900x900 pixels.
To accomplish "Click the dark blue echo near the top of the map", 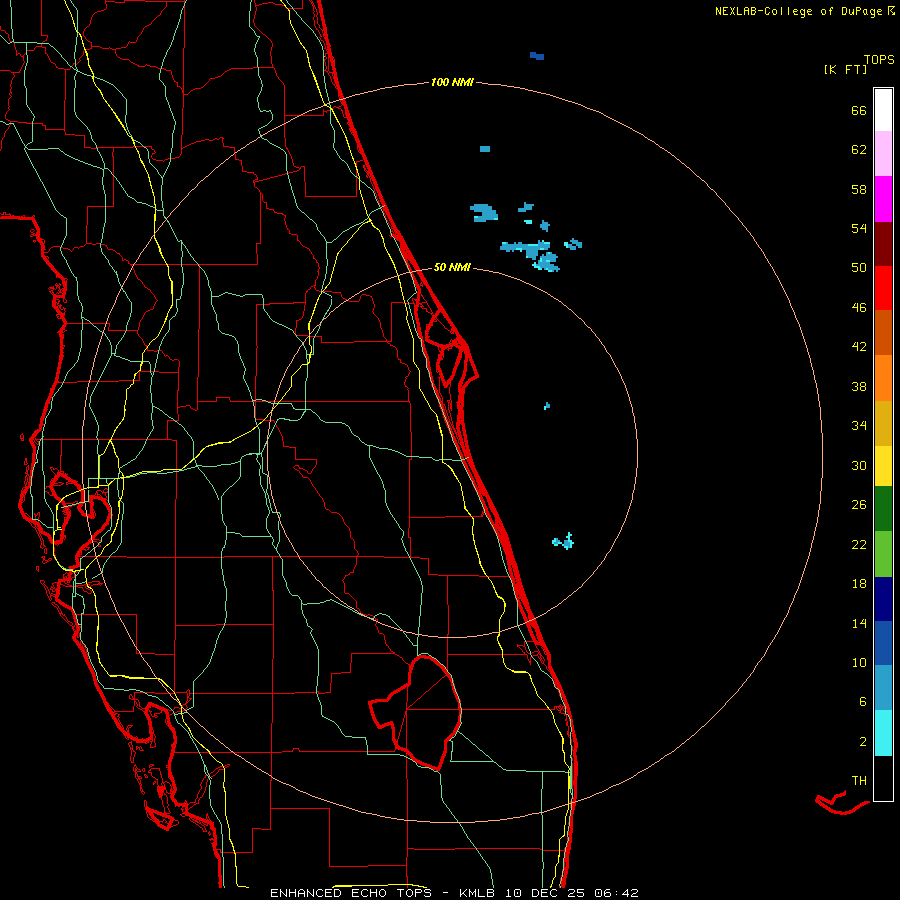I will [537, 56].
